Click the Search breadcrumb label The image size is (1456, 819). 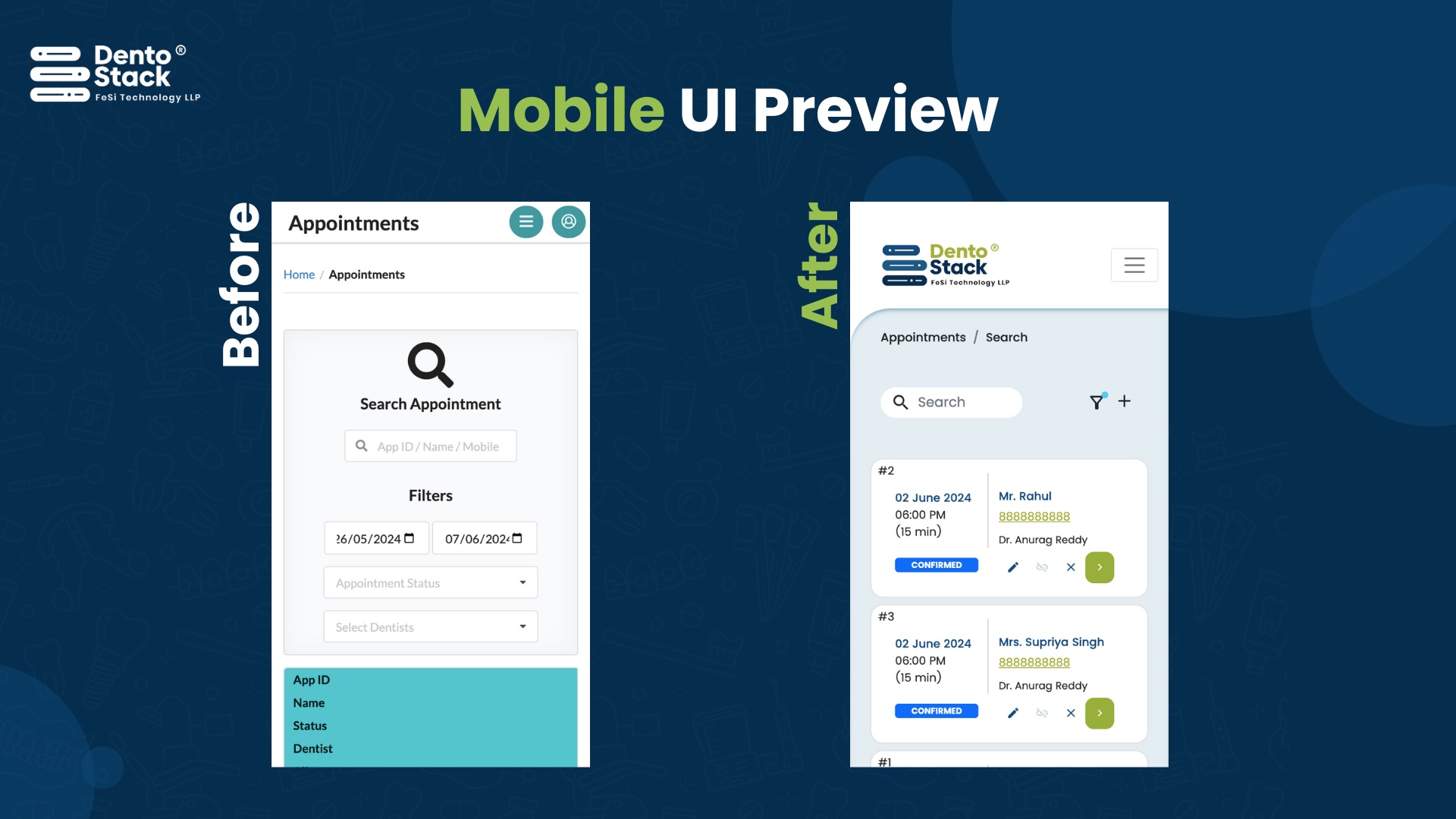coord(1006,337)
